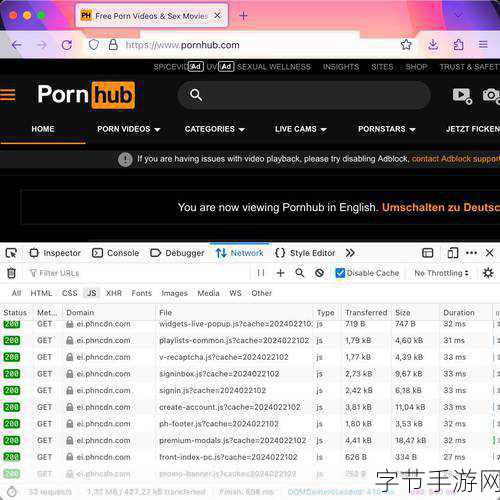Go back with the browser back arrow
500x500 pixels.
pyautogui.click(x=16, y=45)
